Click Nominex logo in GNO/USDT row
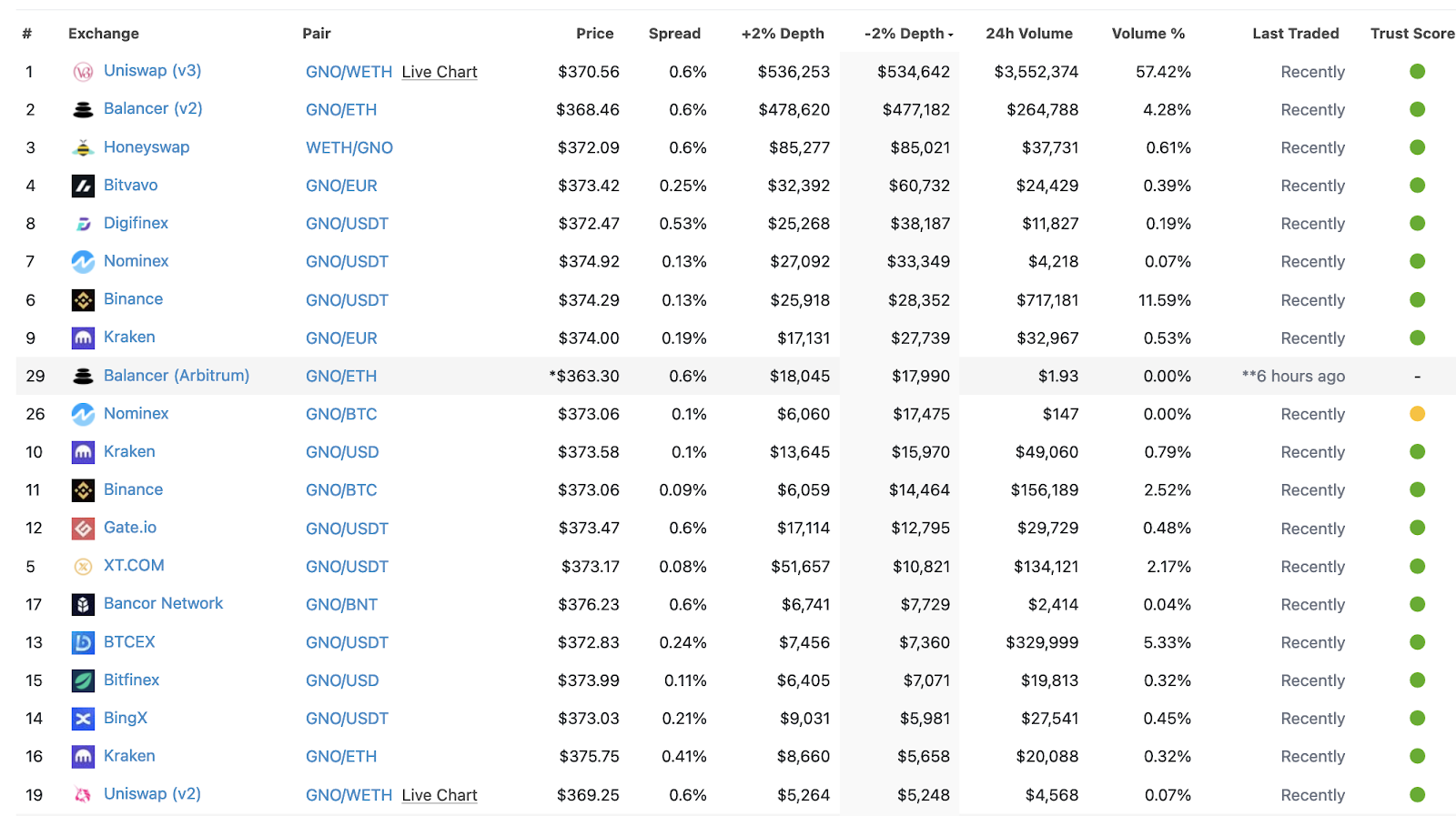Image resolution: width=1456 pixels, height=816 pixels. pyautogui.click(x=83, y=262)
